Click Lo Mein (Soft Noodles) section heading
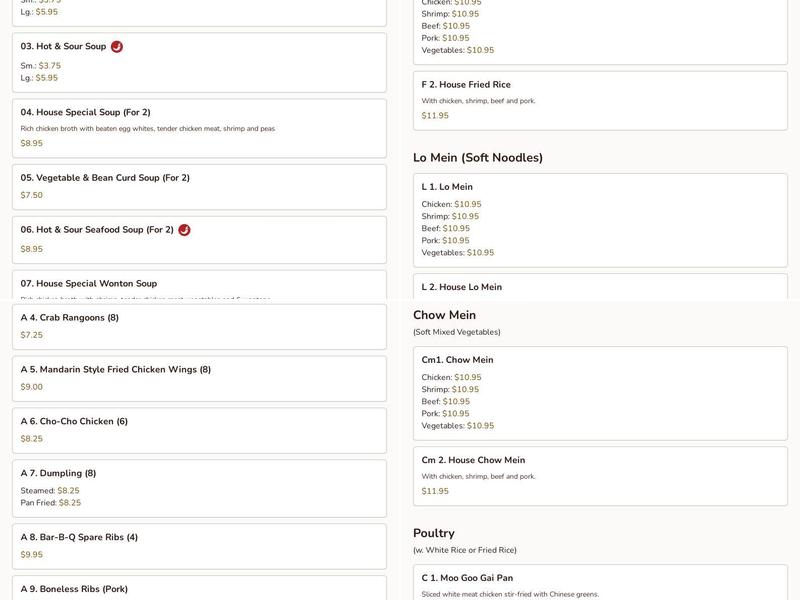This screenshot has height=600, width=800. tap(478, 158)
